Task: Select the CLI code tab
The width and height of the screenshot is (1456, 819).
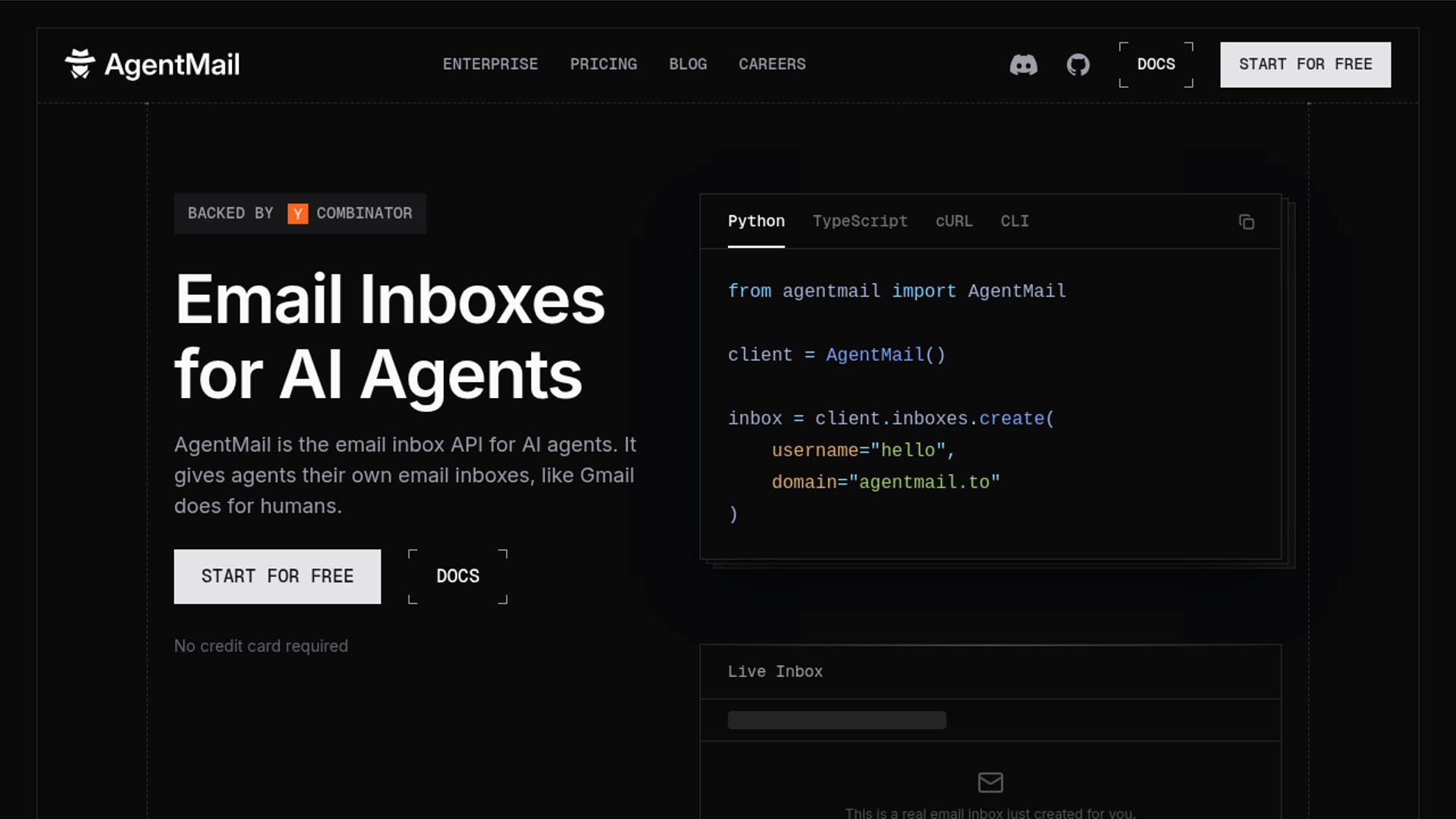Action: point(1014,221)
